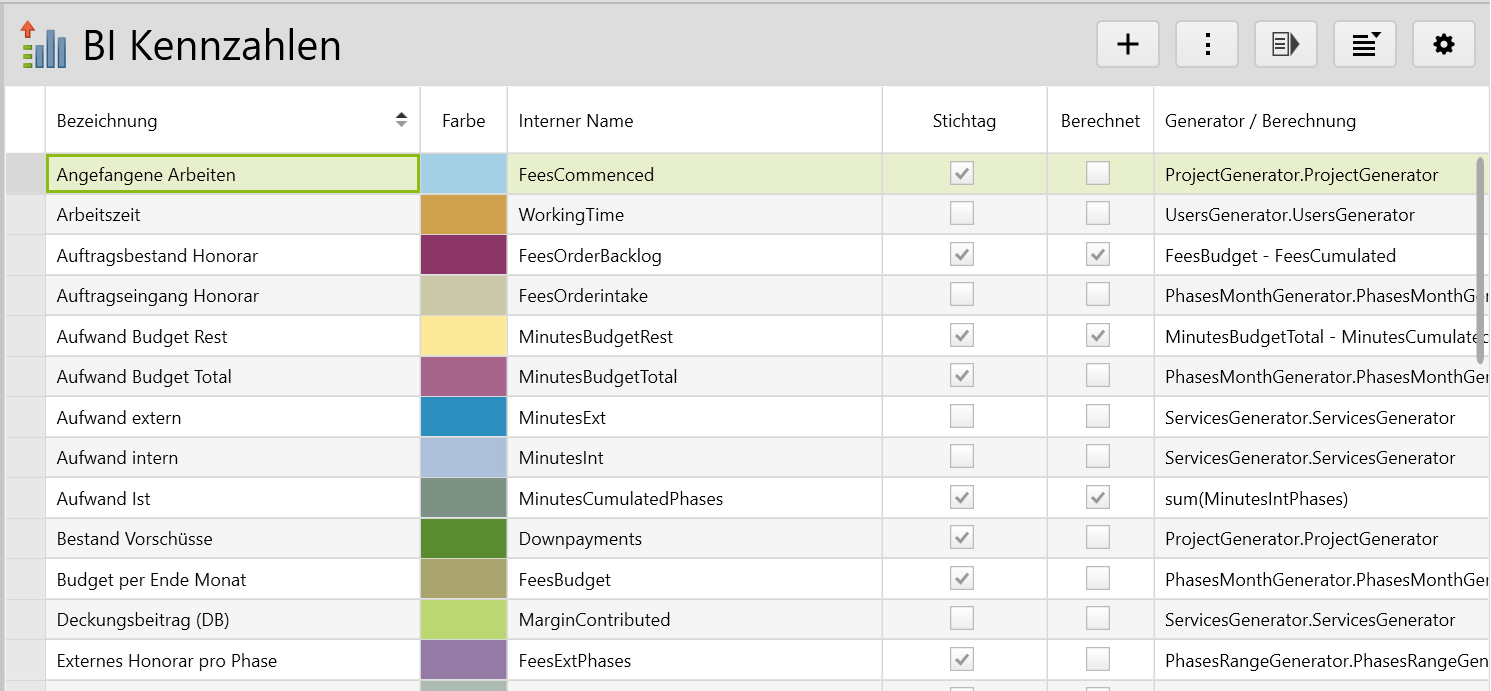Sort by the Interner Name column header
The height and width of the screenshot is (691, 1491).
tap(576, 121)
